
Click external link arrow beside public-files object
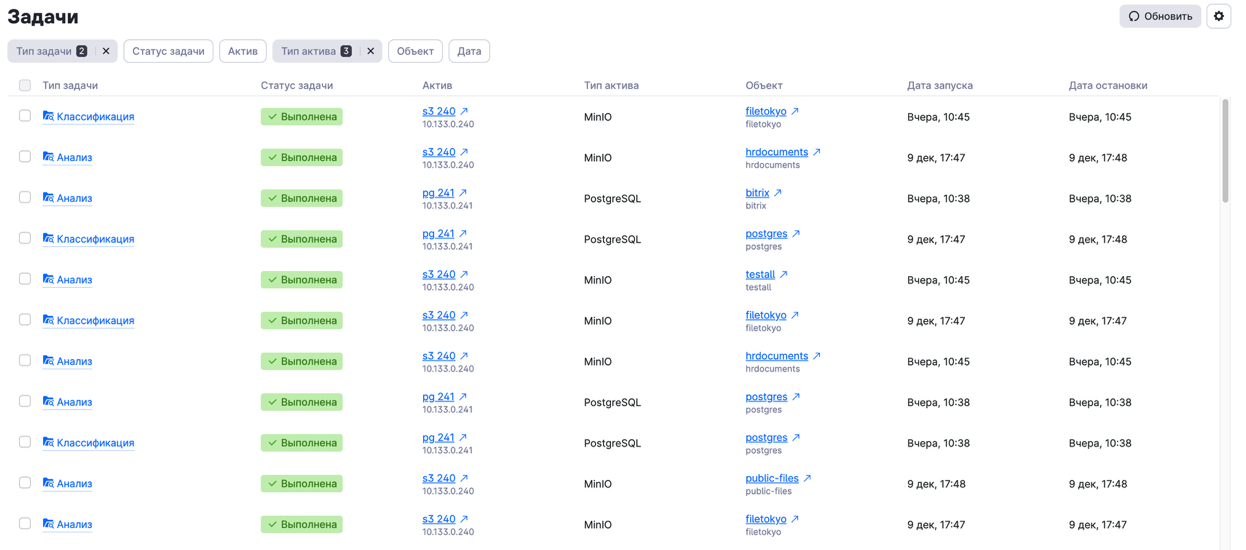click(x=807, y=478)
